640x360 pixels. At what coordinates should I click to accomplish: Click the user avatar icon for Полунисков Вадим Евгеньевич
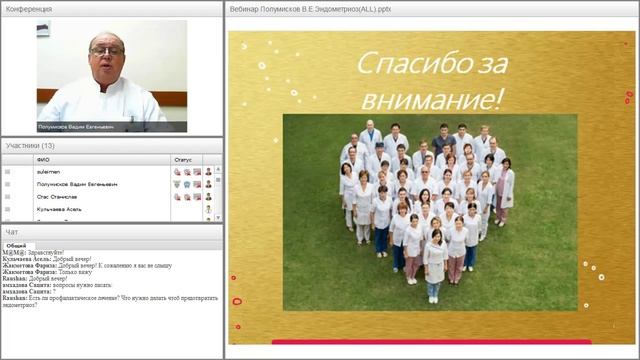pyautogui.click(x=208, y=184)
